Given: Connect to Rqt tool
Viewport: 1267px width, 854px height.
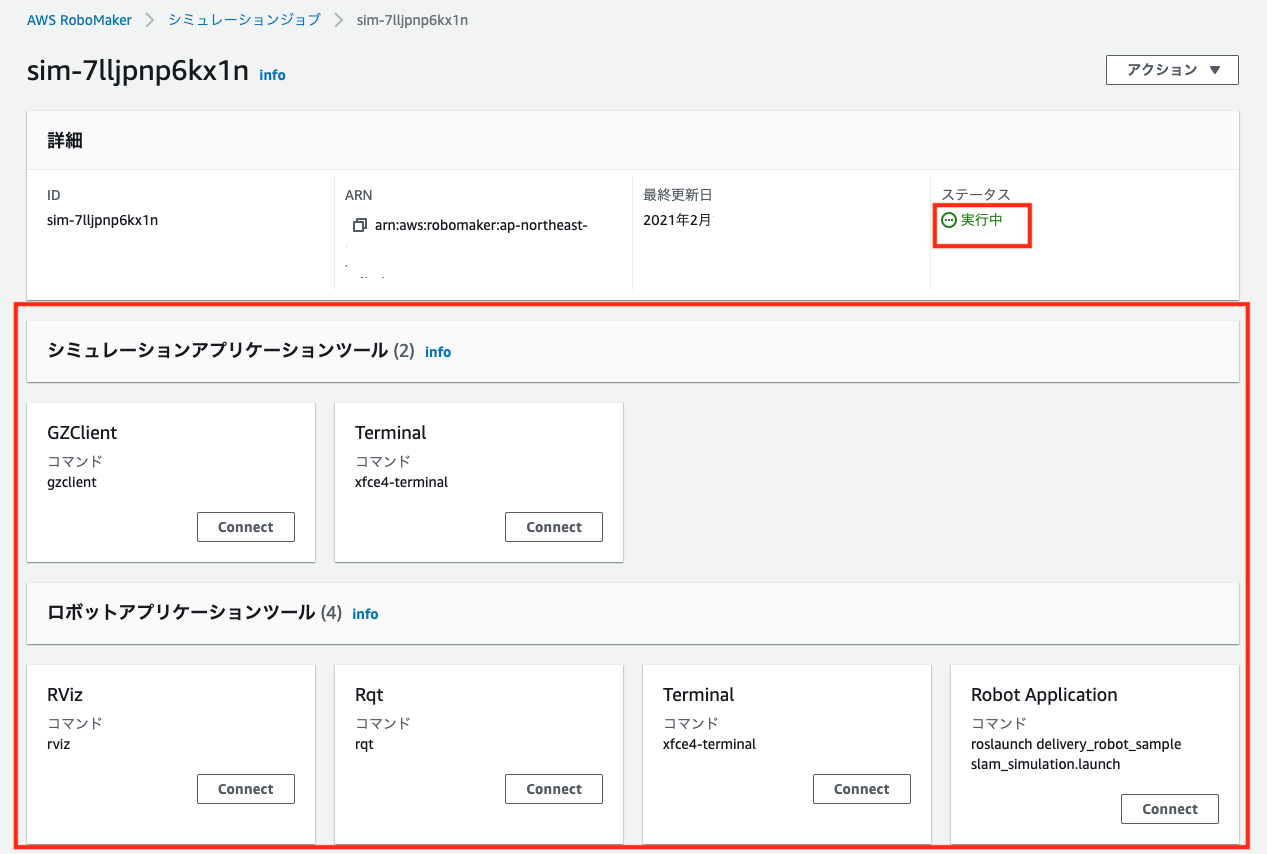Looking at the screenshot, I should (x=554, y=789).
